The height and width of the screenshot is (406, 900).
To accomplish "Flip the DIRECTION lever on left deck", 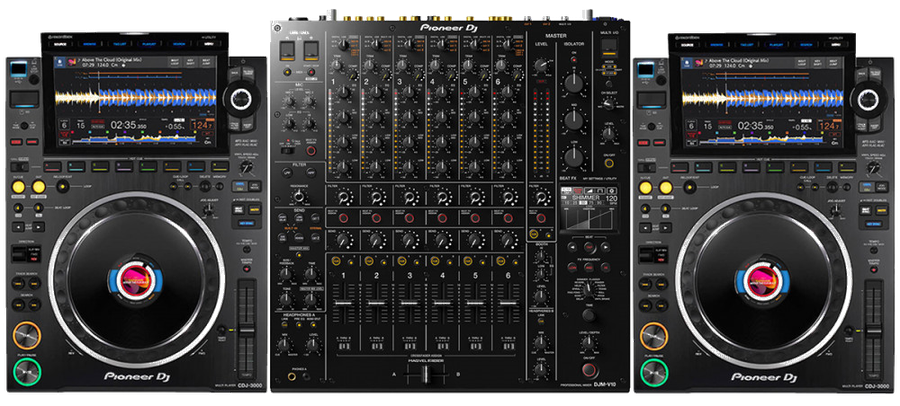I will [20, 253].
